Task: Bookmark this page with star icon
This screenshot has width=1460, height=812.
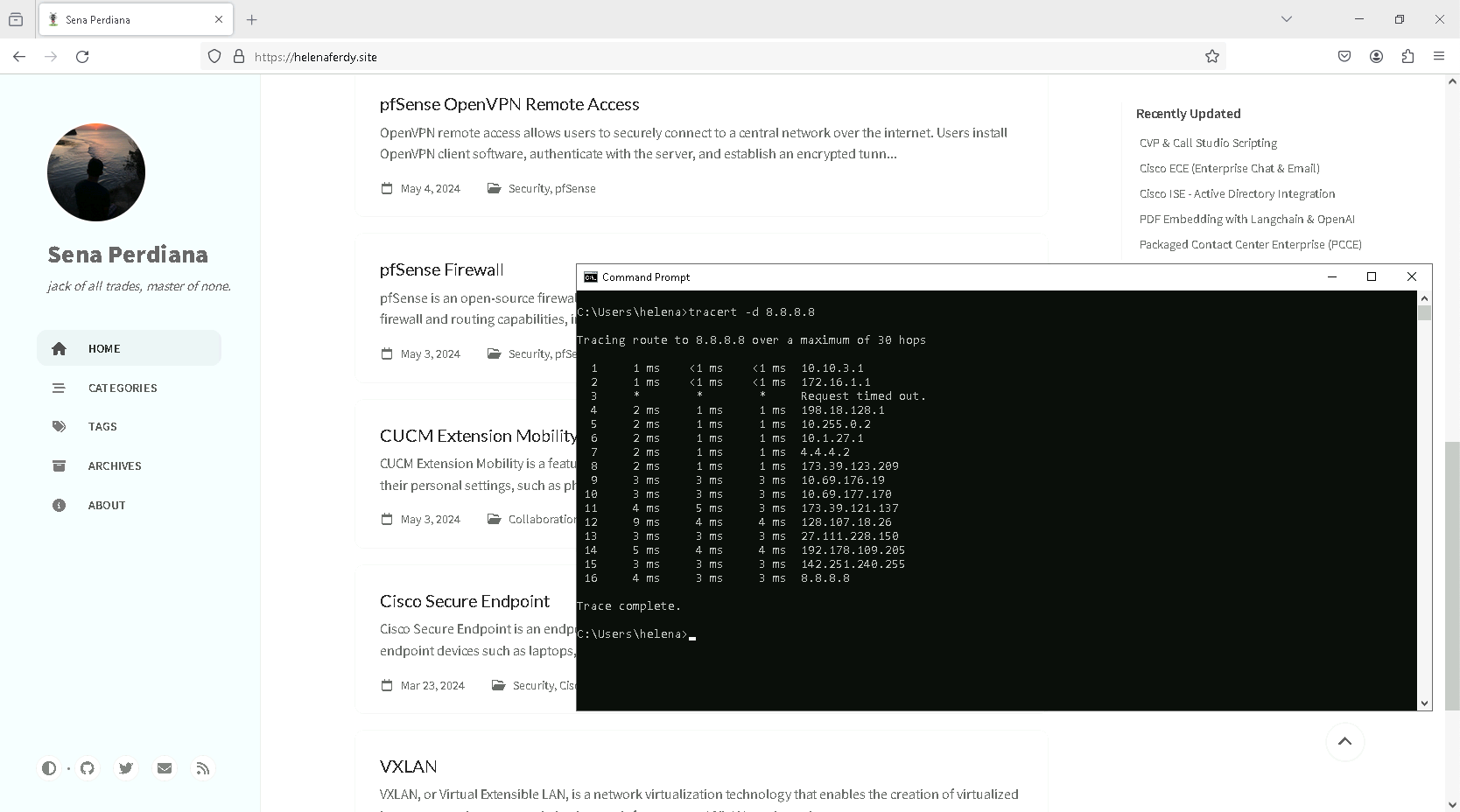Action: (x=1211, y=57)
